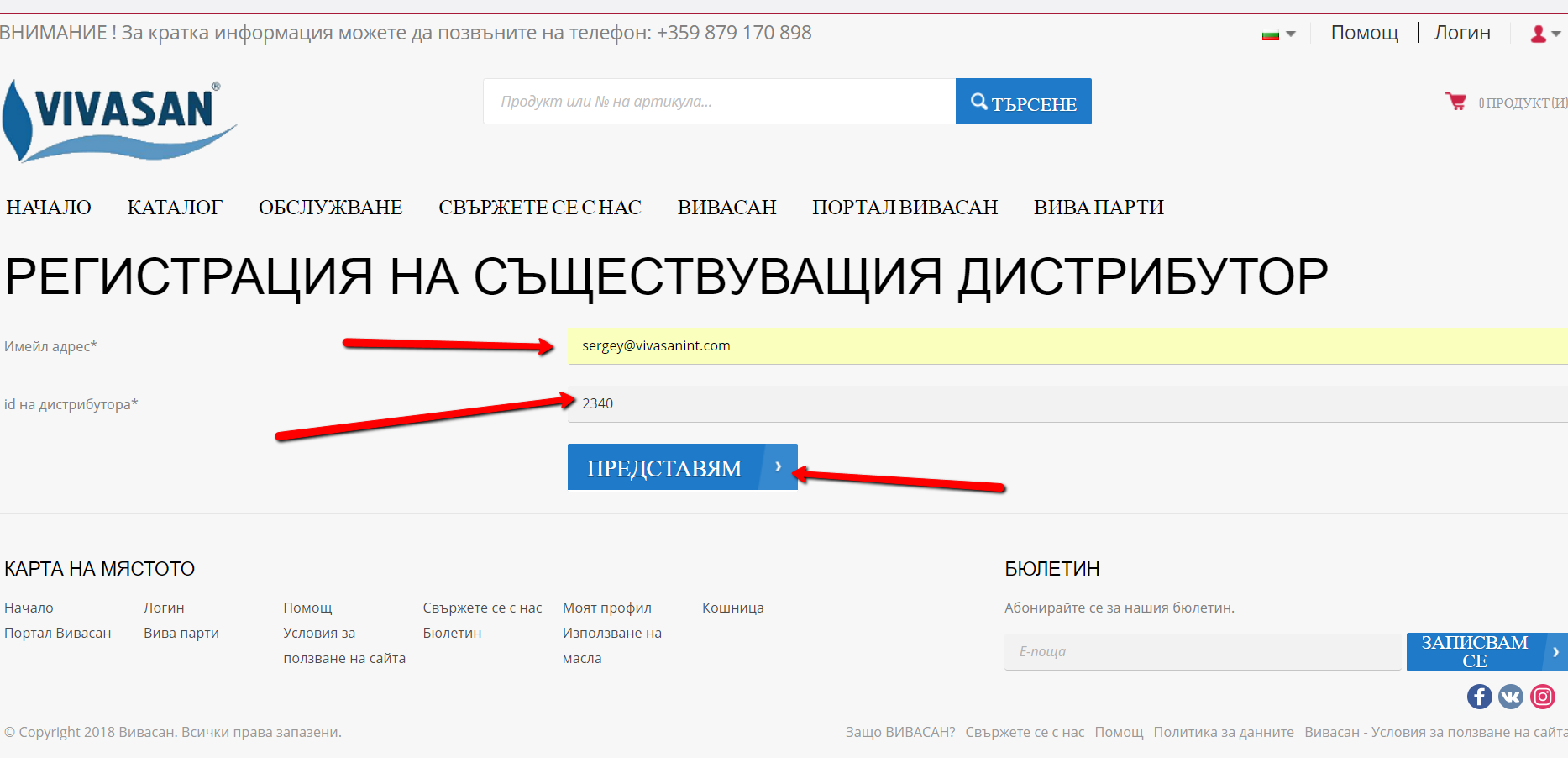Image resolution: width=1568 pixels, height=758 pixels.
Task: Open sitemap link Кошница
Action: click(733, 608)
